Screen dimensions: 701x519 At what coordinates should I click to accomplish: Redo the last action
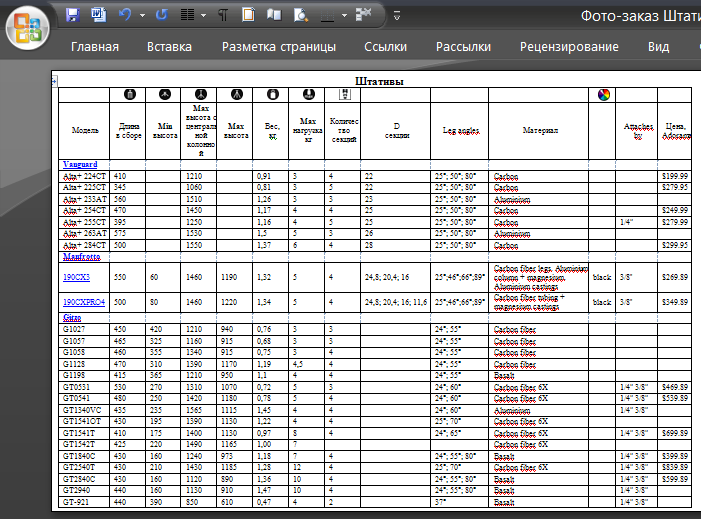(161, 15)
